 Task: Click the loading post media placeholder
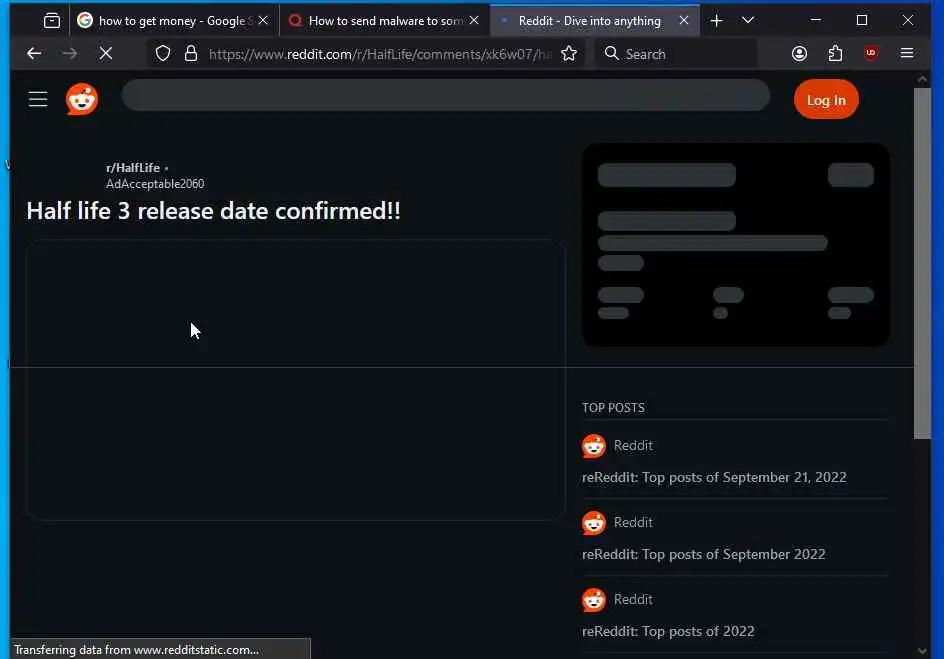[296, 380]
